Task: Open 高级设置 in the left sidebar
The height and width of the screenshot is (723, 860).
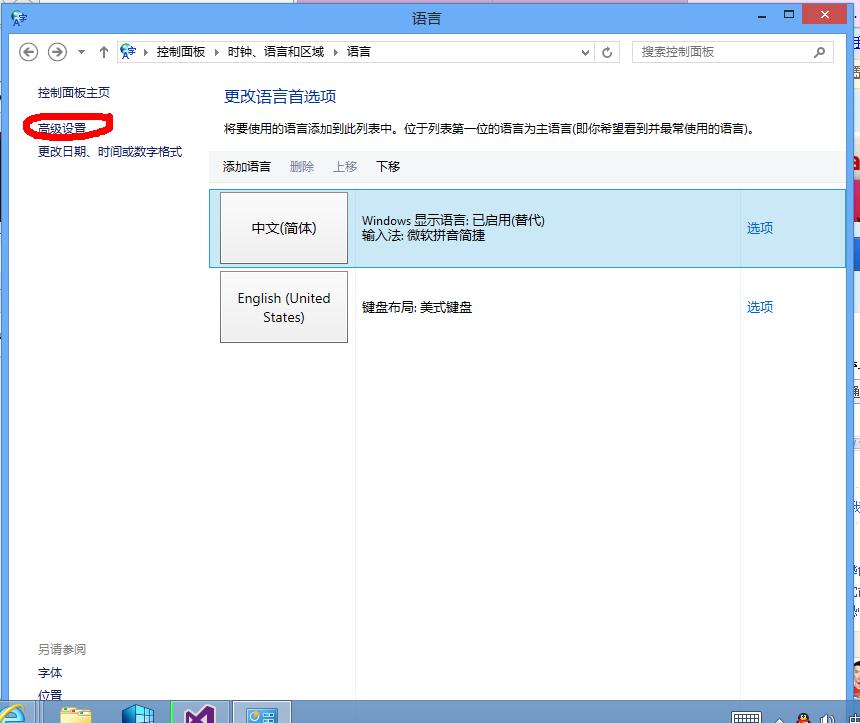Action: click(62, 128)
